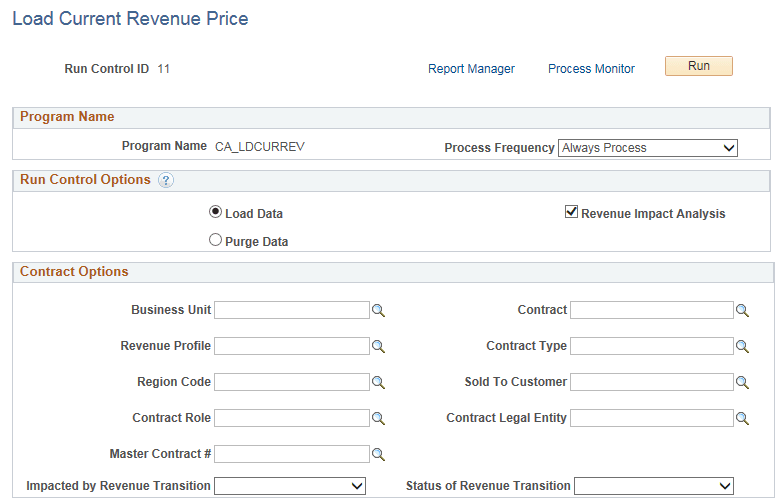Click into the Region Code input field
The height and width of the screenshot is (503, 781).
click(292, 382)
